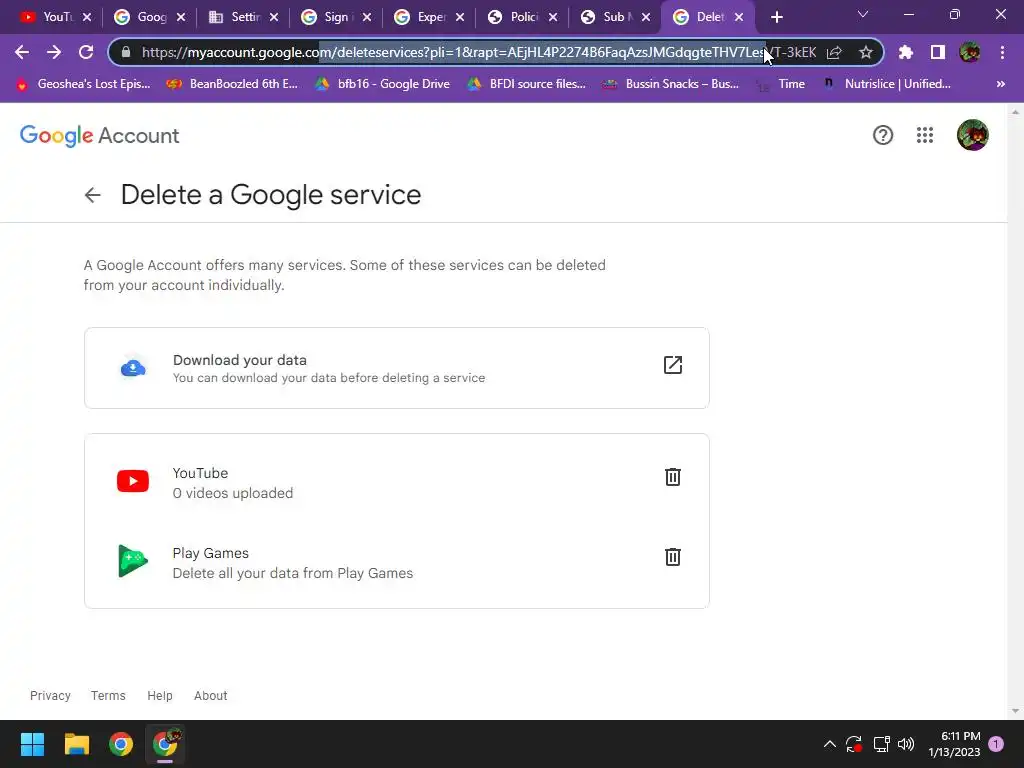Click the '0 videos uploaded' text
This screenshot has height=768, width=1024.
[232, 493]
